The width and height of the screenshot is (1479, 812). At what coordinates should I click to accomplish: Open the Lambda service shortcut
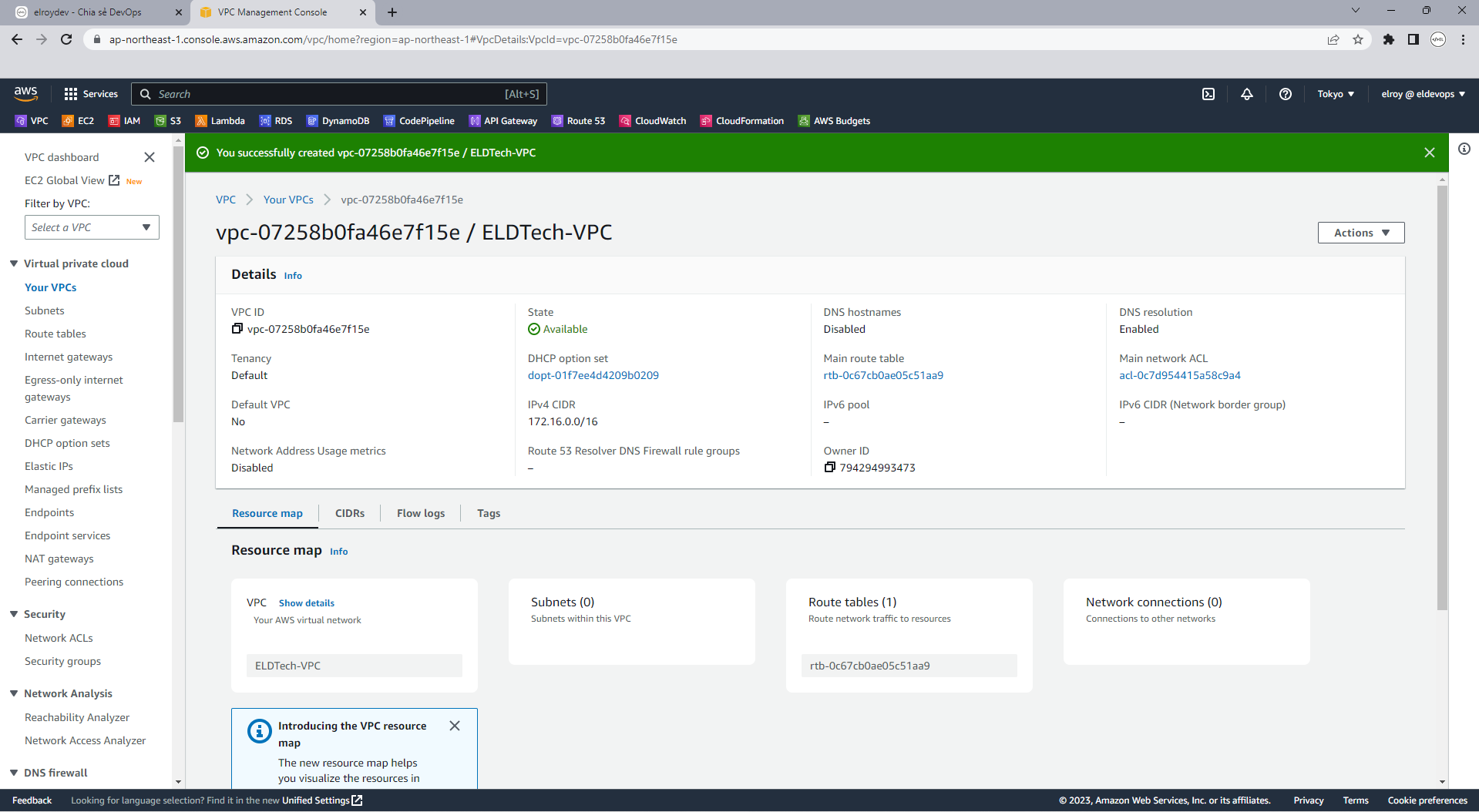click(220, 121)
